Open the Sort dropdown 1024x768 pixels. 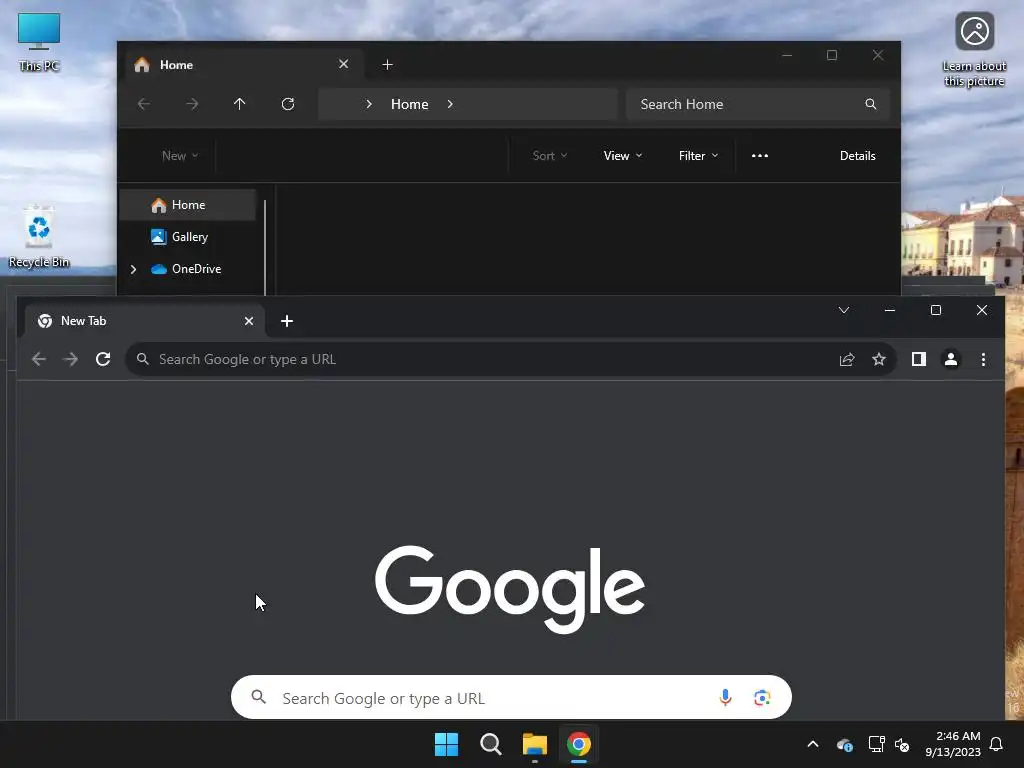pyautogui.click(x=549, y=155)
